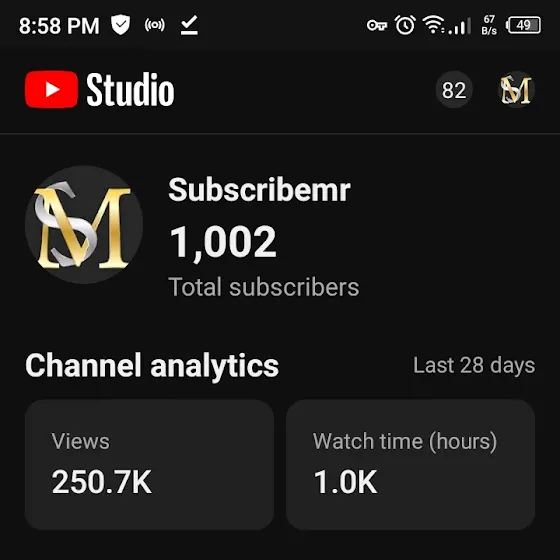Tap the Studio wordmark text
560x560 pixels.
click(x=130, y=89)
